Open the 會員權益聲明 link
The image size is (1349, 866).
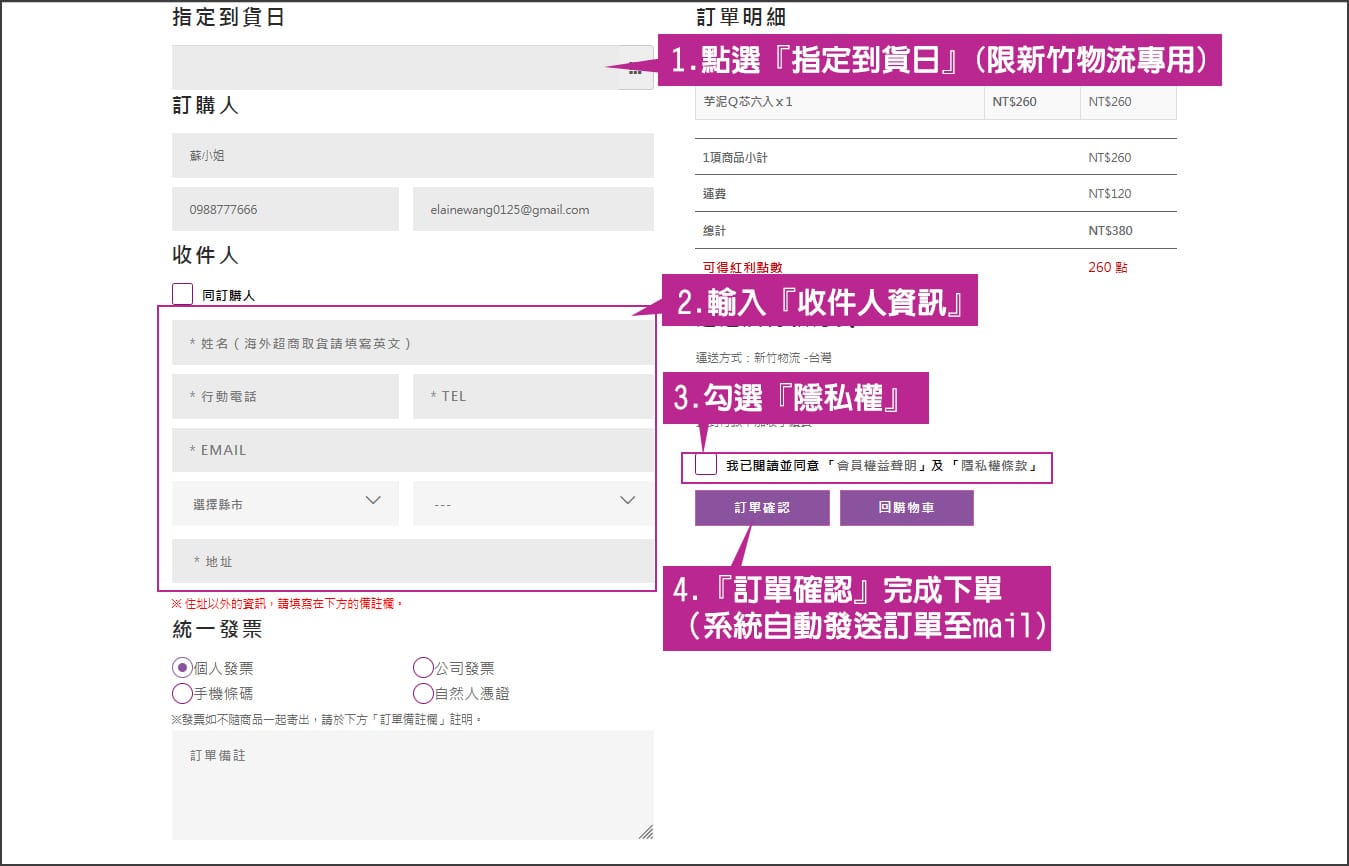click(x=879, y=466)
